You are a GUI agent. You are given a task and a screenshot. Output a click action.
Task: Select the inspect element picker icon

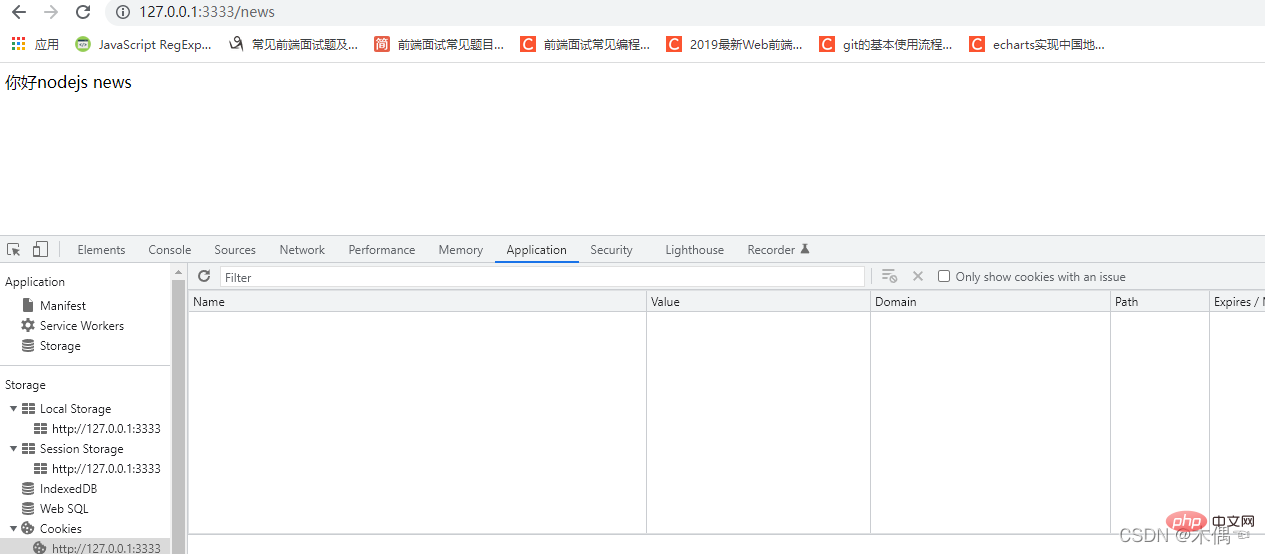click(x=14, y=250)
